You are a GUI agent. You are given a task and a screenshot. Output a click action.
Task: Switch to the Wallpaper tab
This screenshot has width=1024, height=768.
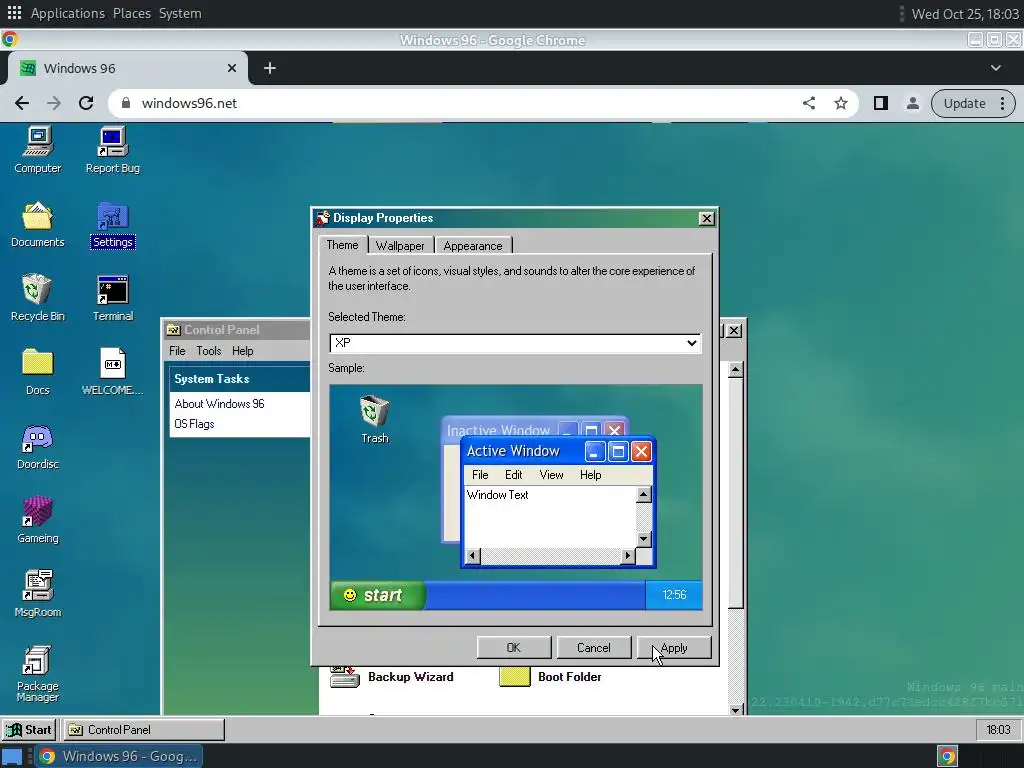click(x=400, y=246)
